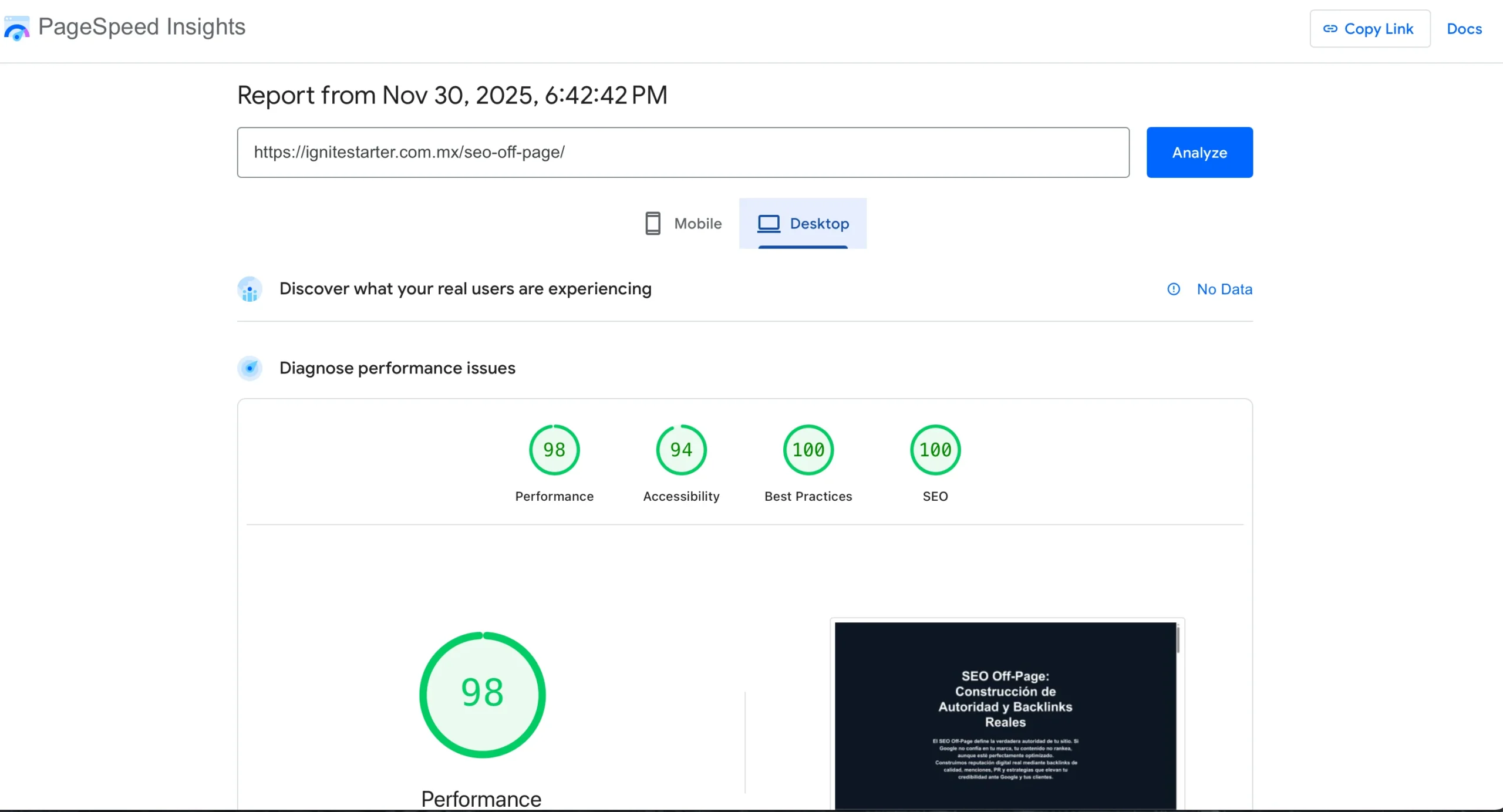Click the link icon beside Copy Link
1503x812 pixels.
click(x=1330, y=28)
